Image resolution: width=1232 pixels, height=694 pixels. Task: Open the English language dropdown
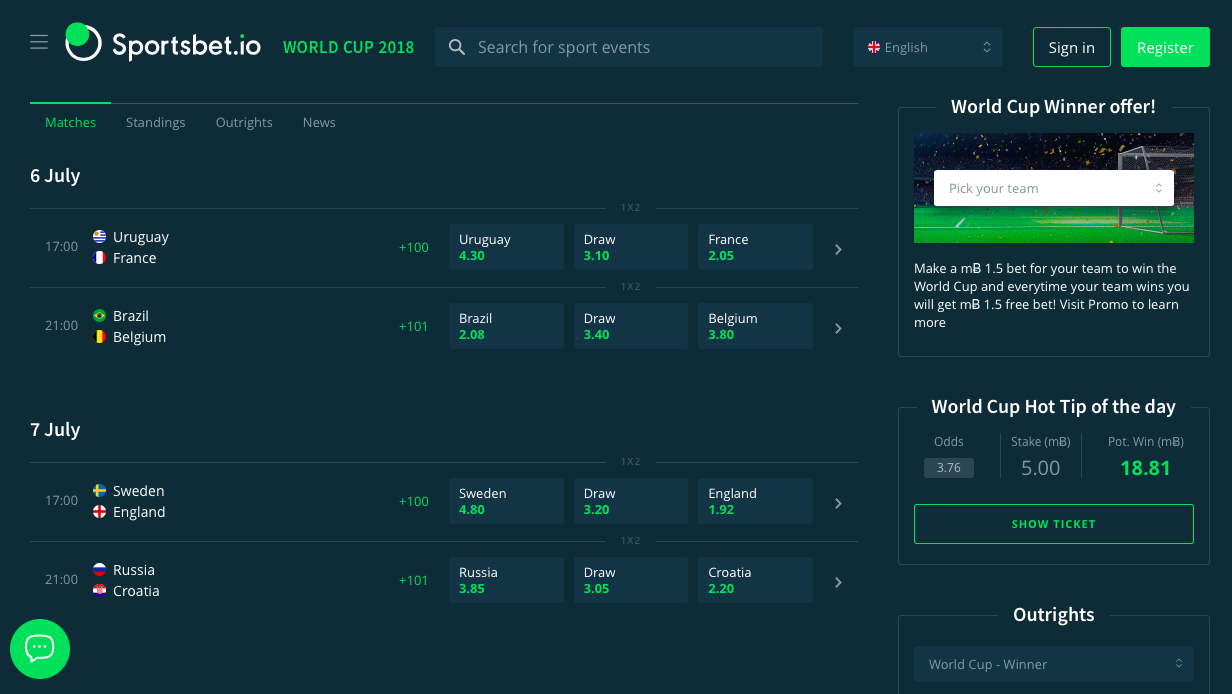click(x=928, y=47)
